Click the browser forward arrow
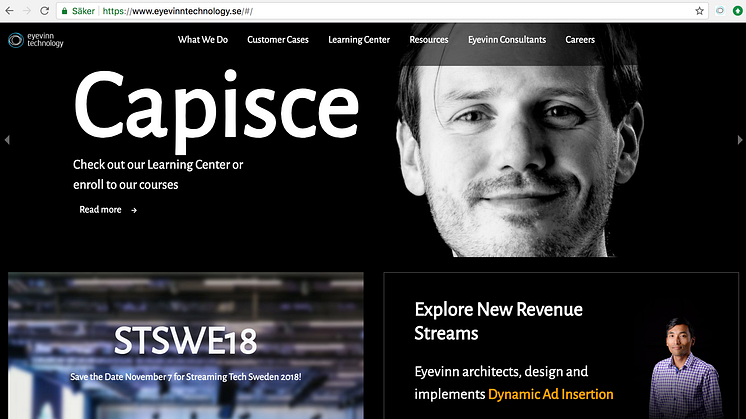This screenshot has width=746, height=419. pos(27,10)
